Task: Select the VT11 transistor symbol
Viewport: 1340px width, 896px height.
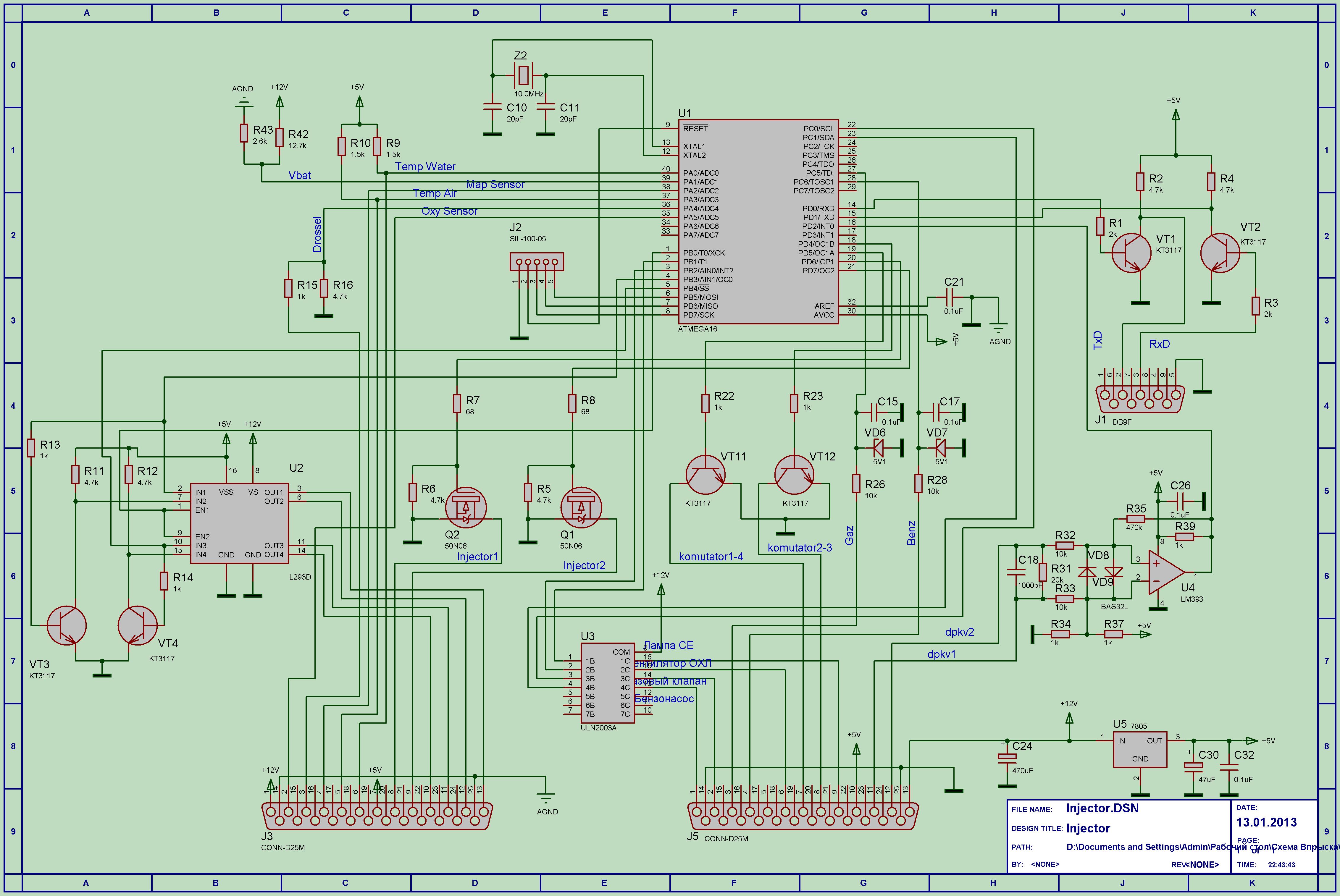Action: [x=705, y=474]
